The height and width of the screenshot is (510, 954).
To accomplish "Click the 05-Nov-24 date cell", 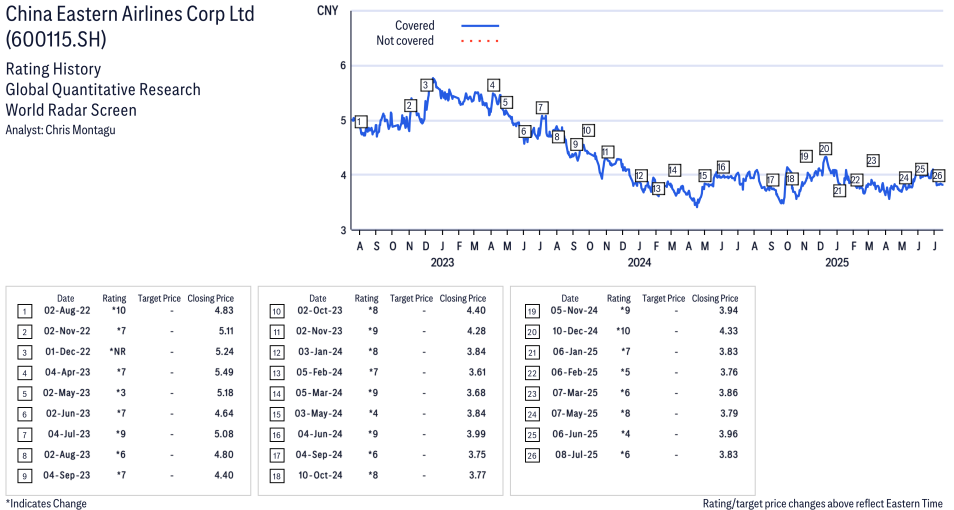I will (x=574, y=310).
